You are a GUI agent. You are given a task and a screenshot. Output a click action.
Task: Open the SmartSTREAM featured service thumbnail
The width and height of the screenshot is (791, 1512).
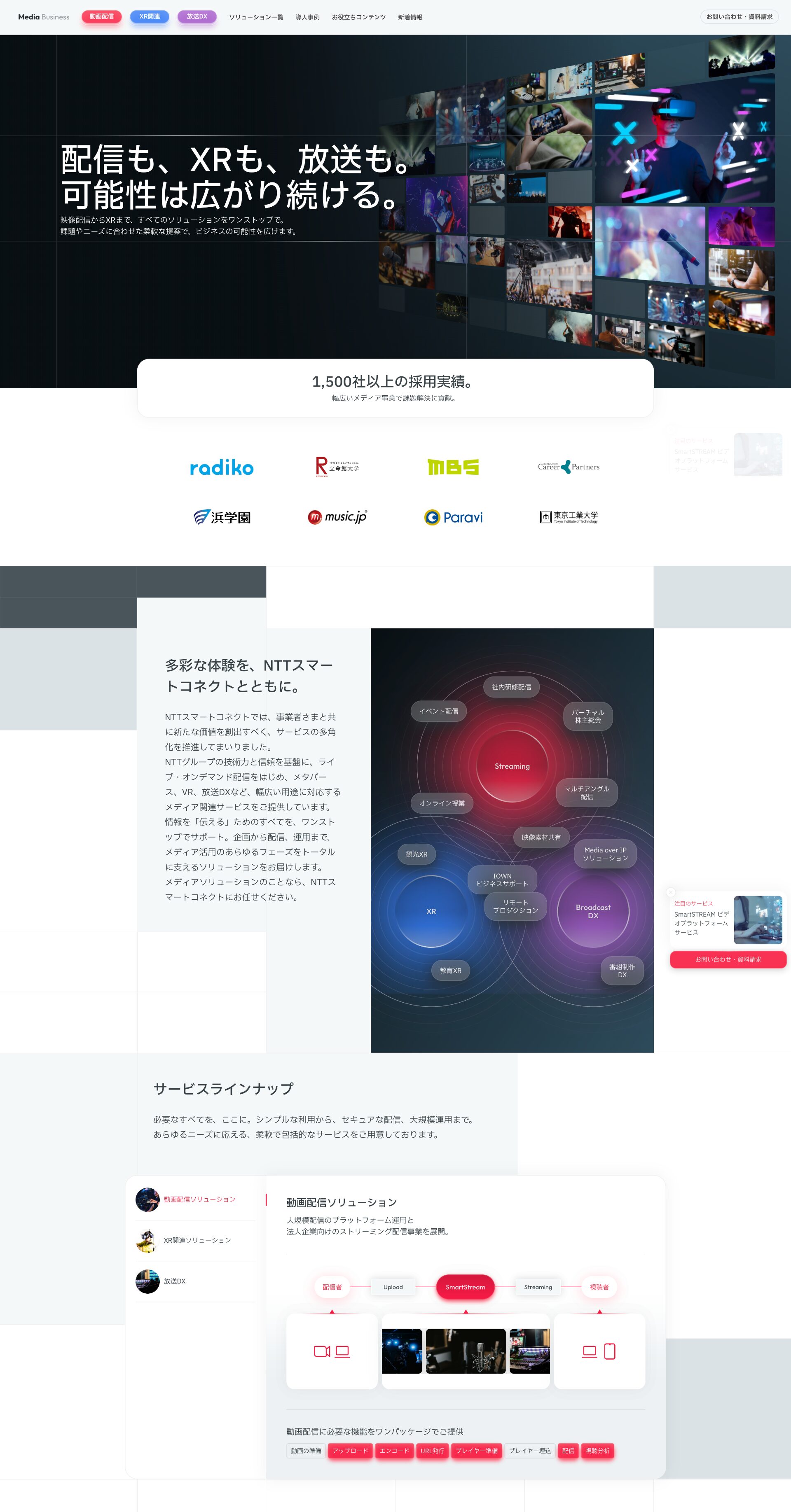pos(758,920)
